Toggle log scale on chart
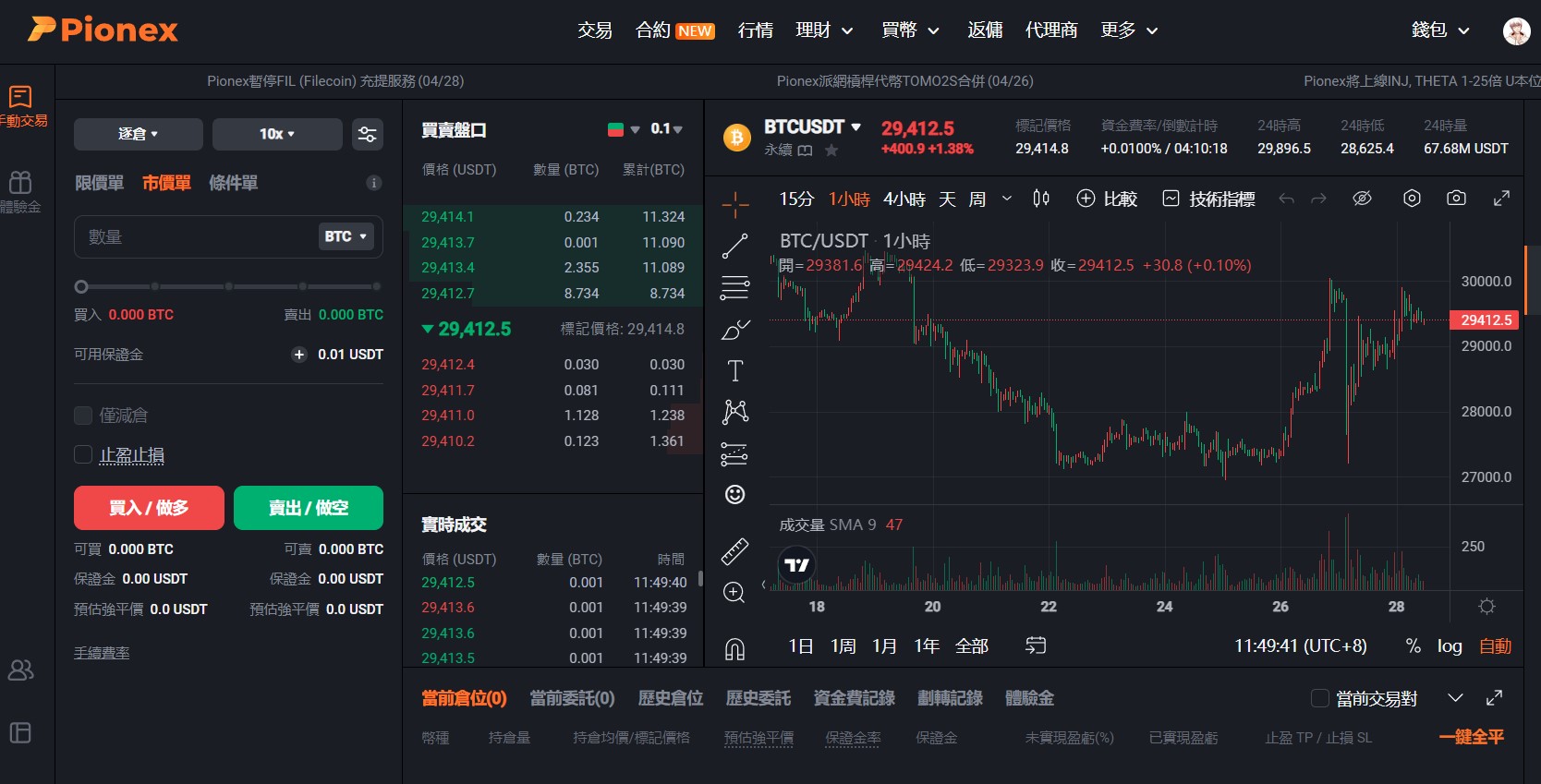1541x784 pixels. click(x=1450, y=645)
